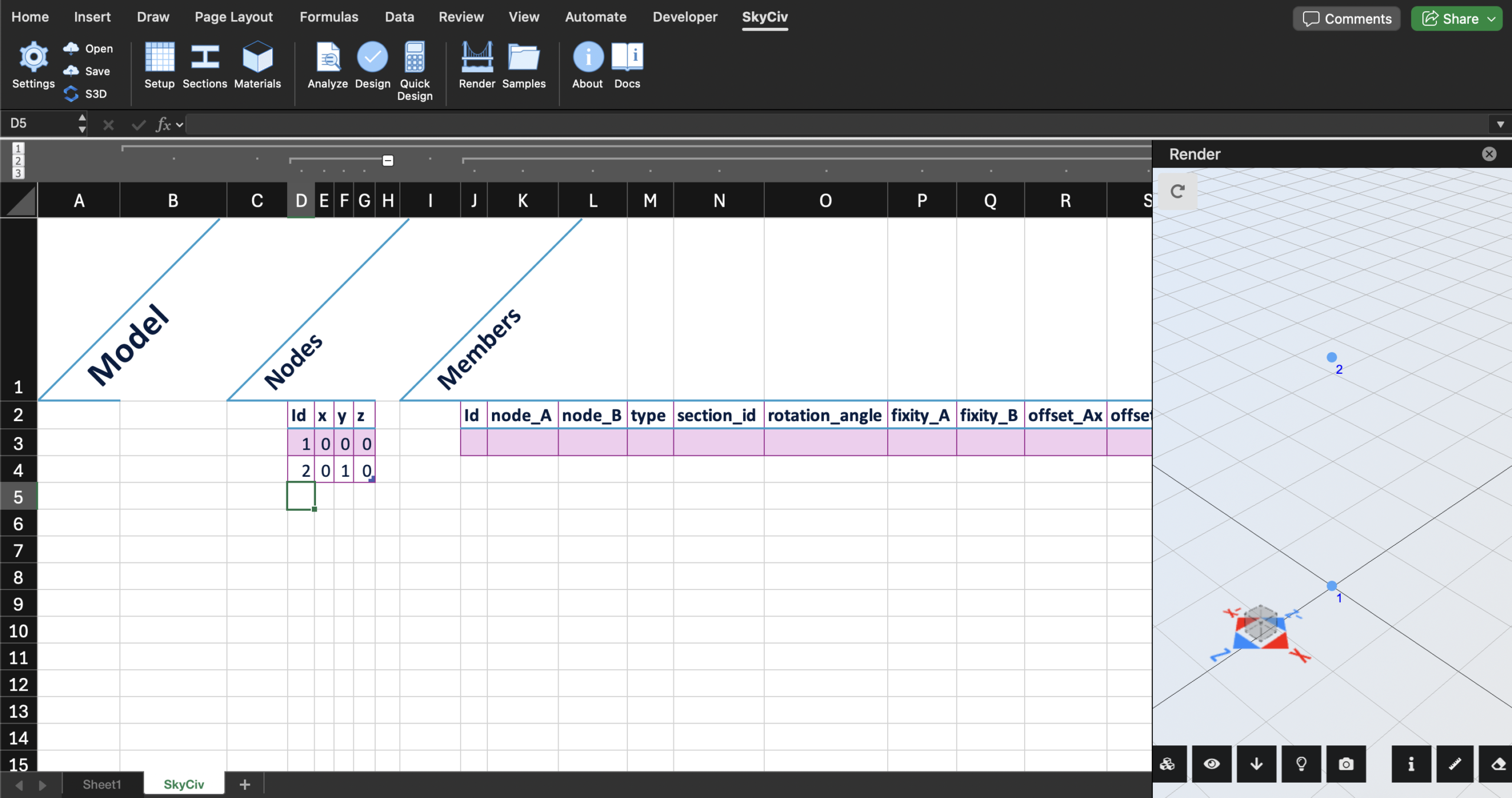
Task: Select outline level 2 button
Action: coord(18,161)
